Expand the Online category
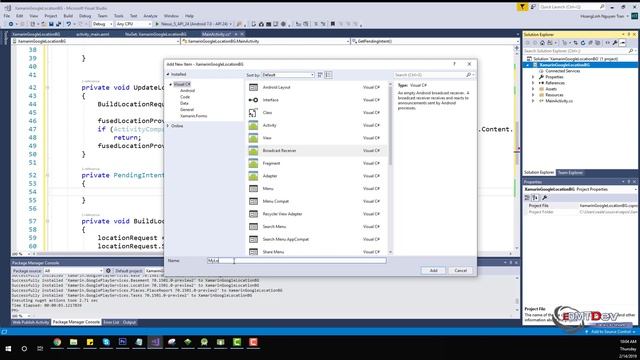The width and height of the screenshot is (640, 360). pos(168,126)
